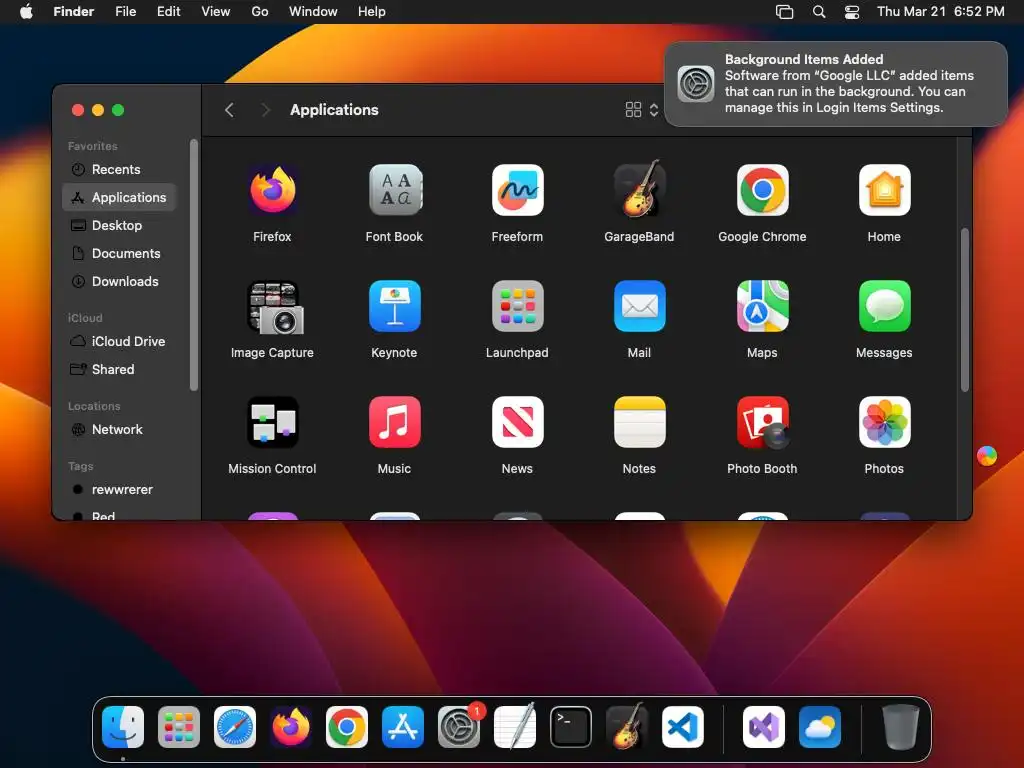
Task: Launch App Store from the Dock
Action: click(402, 727)
